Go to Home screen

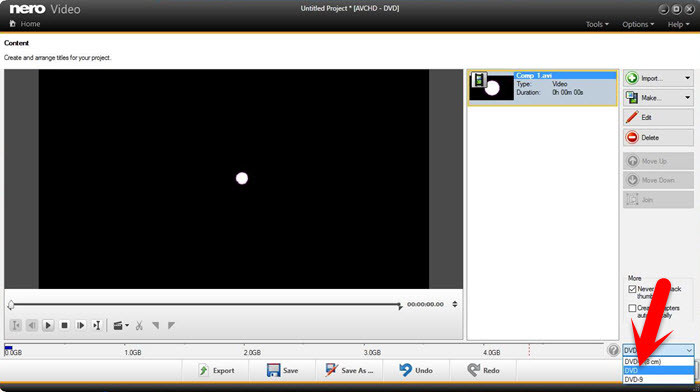pyautogui.click(x=25, y=24)
